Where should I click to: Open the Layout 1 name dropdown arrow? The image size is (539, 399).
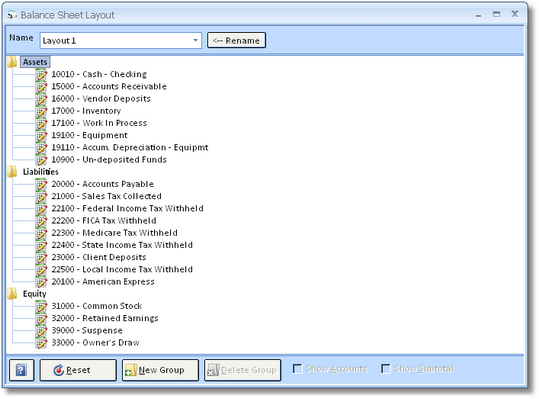pyautogui.click(x=195, y=41)
